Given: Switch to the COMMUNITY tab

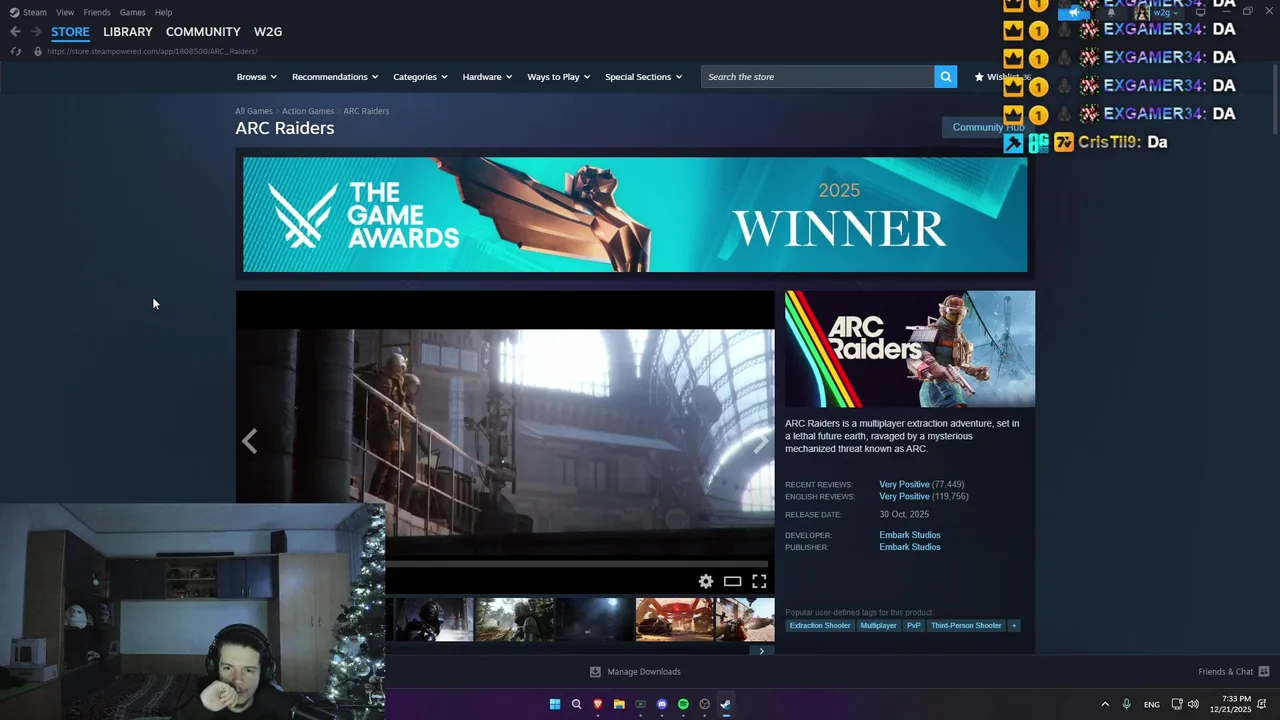Looking at the screenshot, I should [203, 32].
